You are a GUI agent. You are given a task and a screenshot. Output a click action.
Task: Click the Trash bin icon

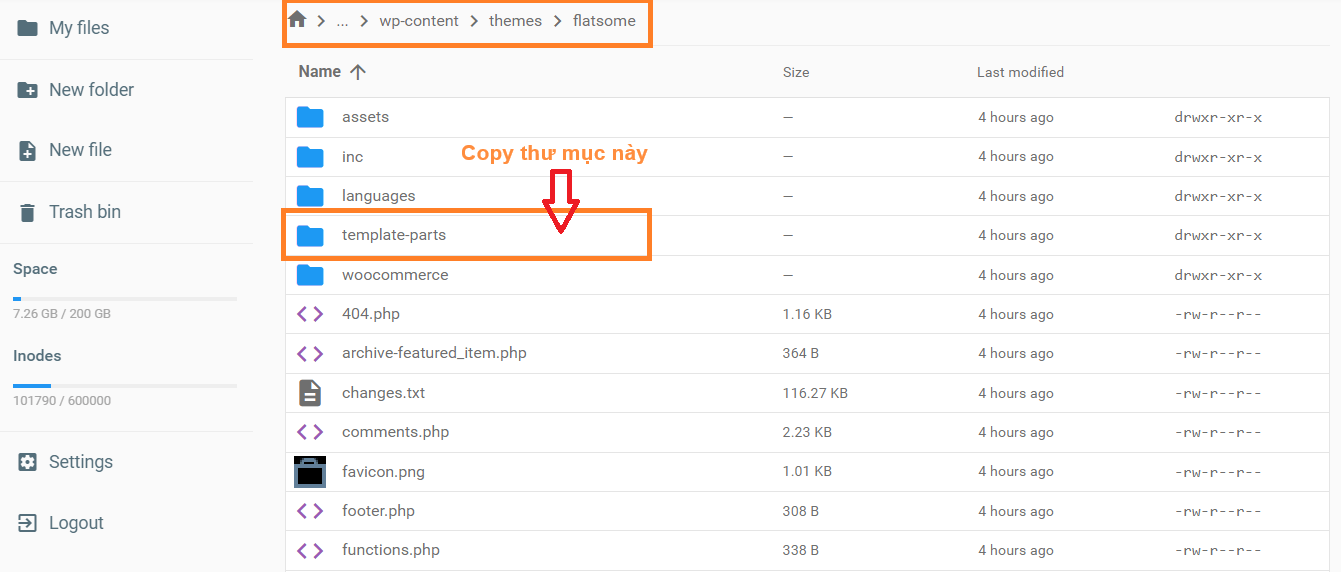tap(28, 212)
